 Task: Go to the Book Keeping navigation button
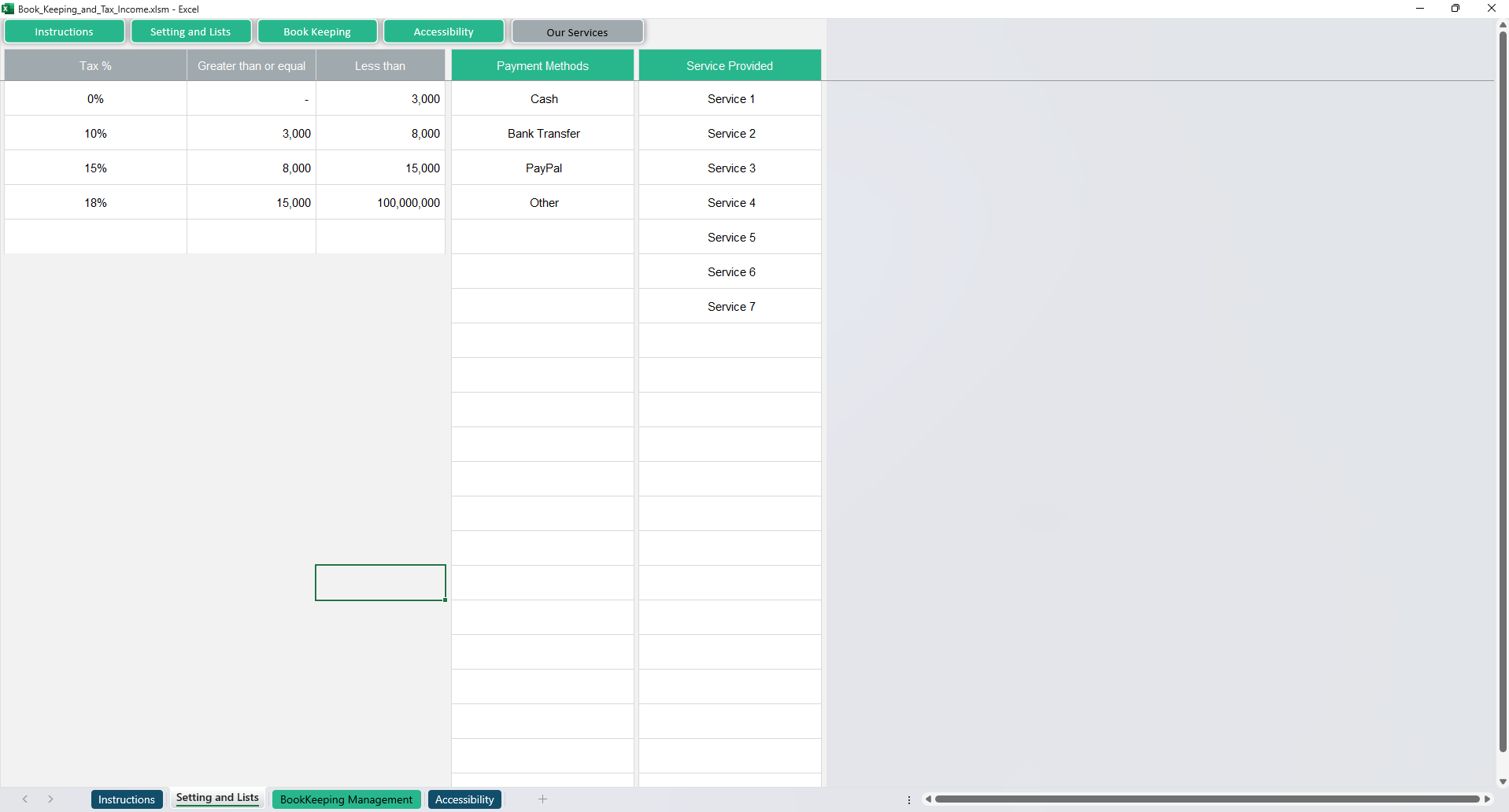coord(317,32)
